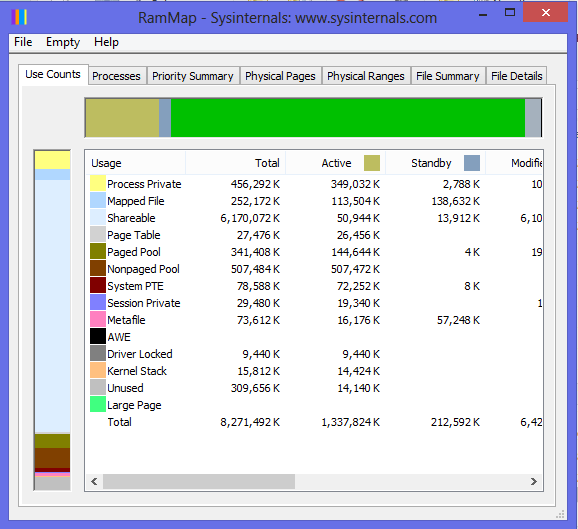Click the 507,472 K Nonpaged Pool active value
The height and width of the screenshot is (529, 578).
pyautogui.click(x=355, y=269)
